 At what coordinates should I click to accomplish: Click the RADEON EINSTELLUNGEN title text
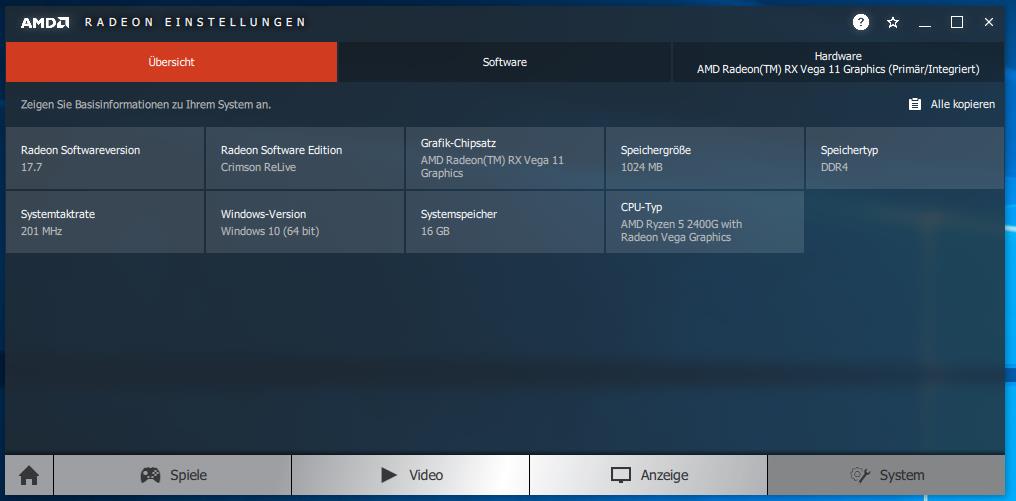(195, 23)
